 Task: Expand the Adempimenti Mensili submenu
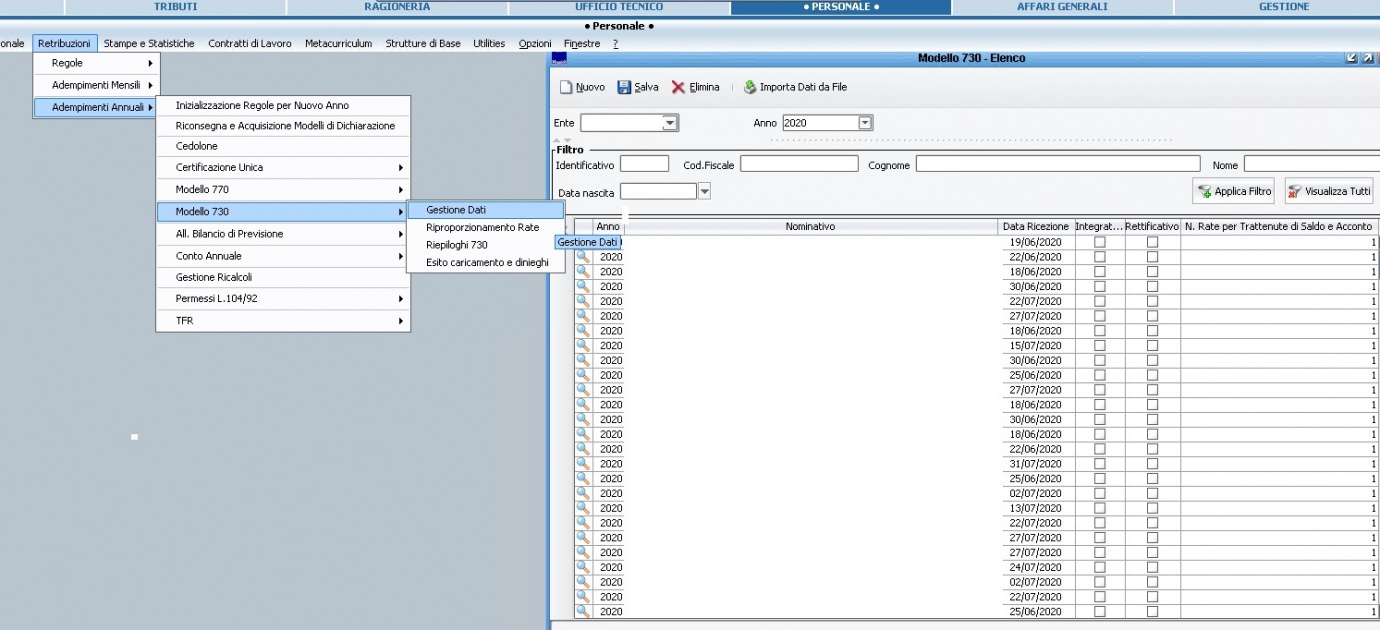tap(97, 85)
